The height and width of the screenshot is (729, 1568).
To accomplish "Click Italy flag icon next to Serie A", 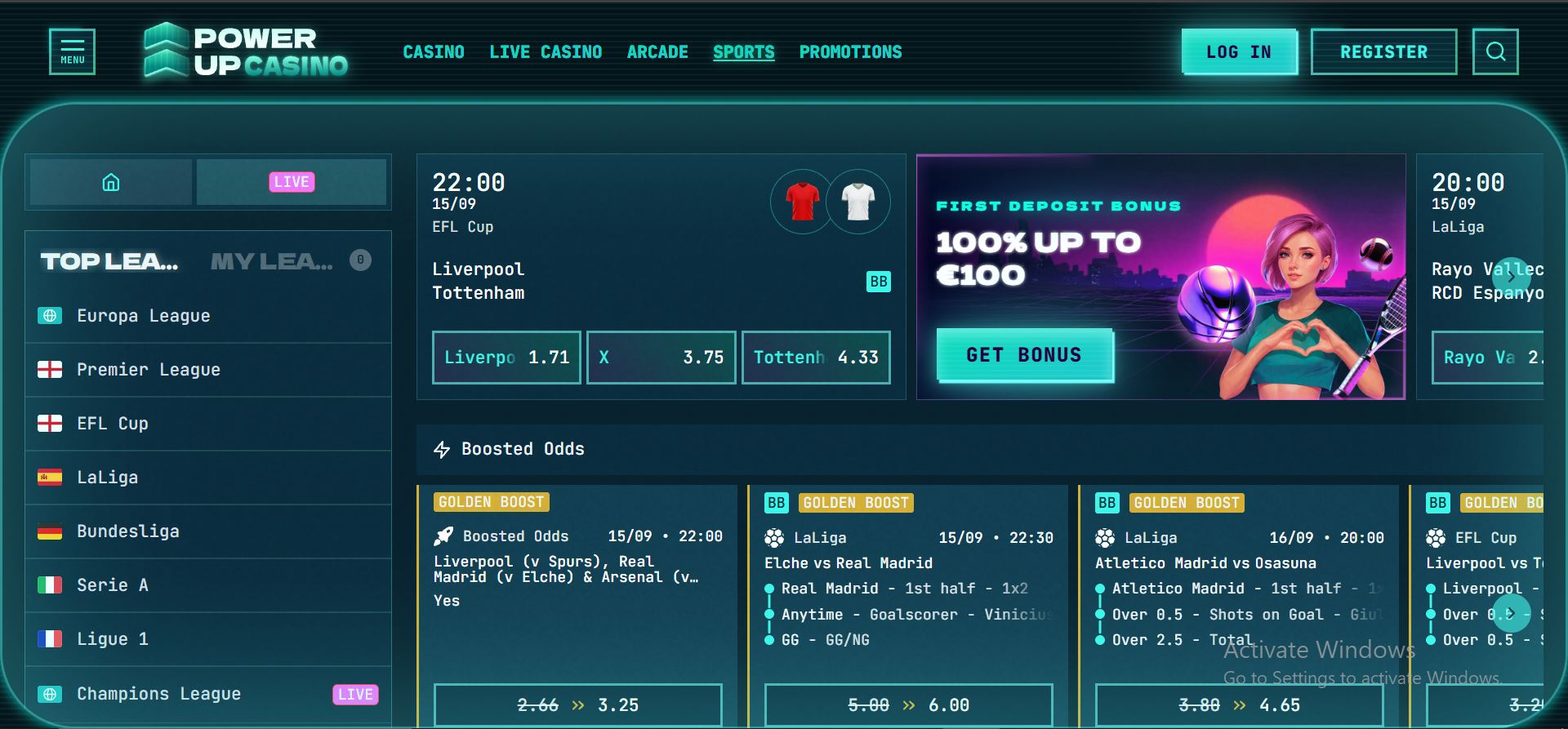I will (50, 585).
